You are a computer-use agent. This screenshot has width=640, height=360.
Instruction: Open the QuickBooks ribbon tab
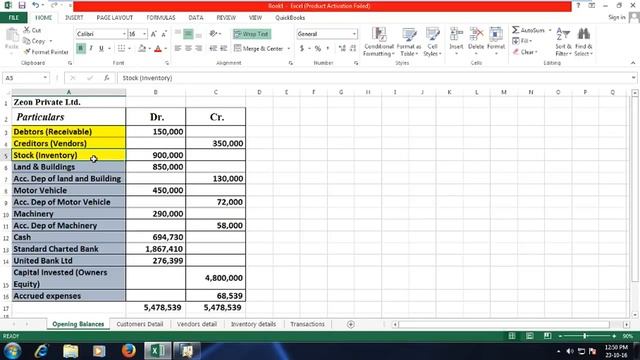point(290,18)
